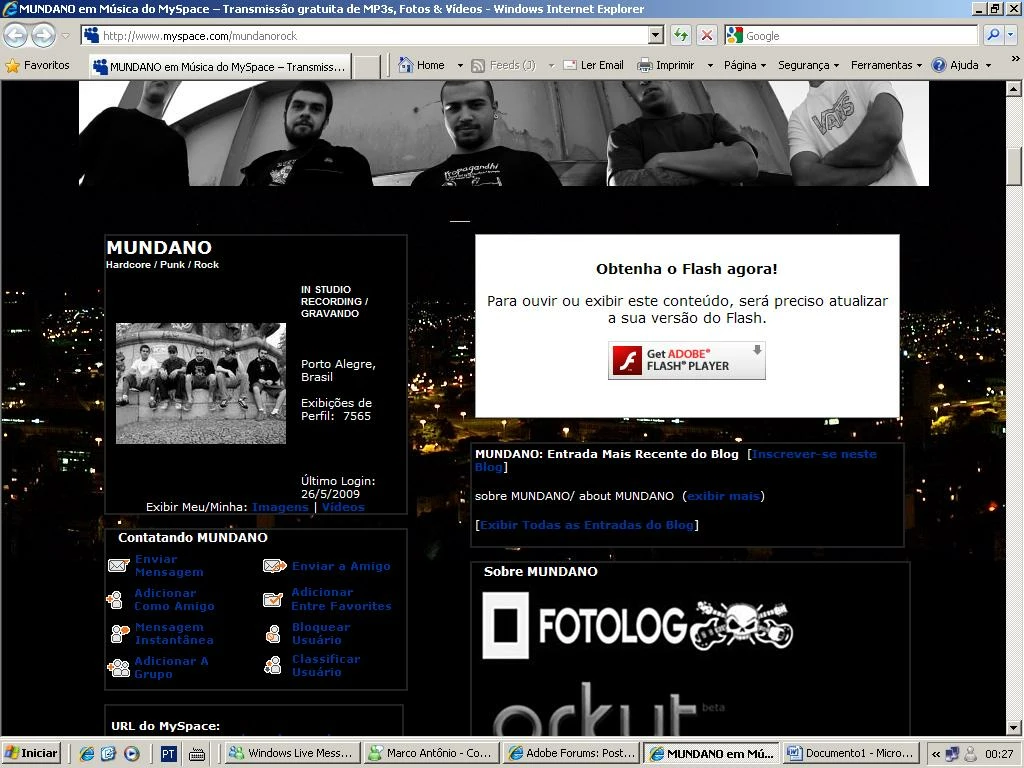Open the Imagens link
The image size is (1024, 768).
pos(280,507)
